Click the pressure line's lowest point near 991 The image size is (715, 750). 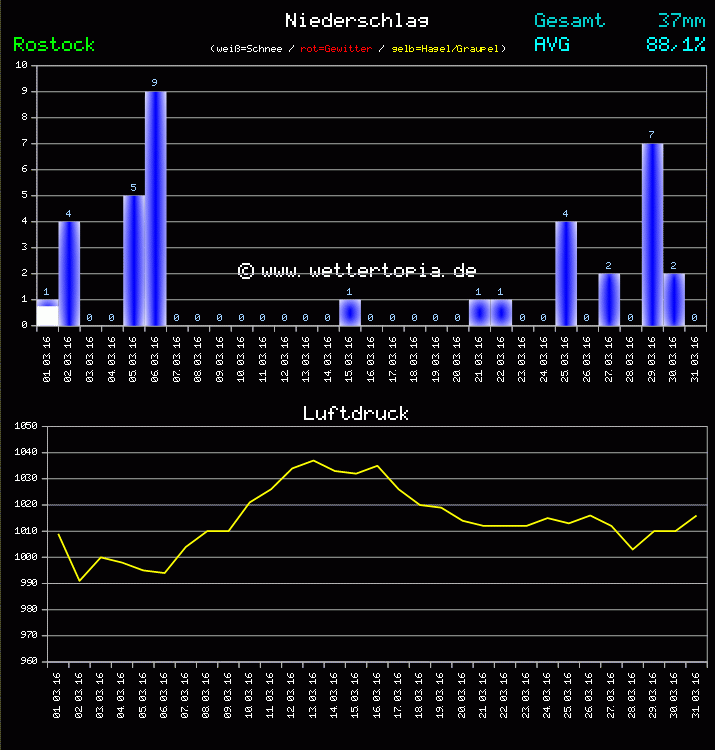pos(79,580)
